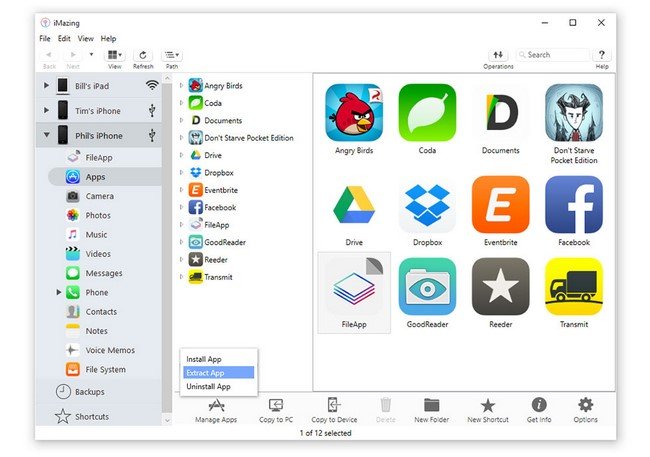Viewport: 650px width, 457px height.
Task: Choose Extract App from popup menu
Action: (218, 373)
